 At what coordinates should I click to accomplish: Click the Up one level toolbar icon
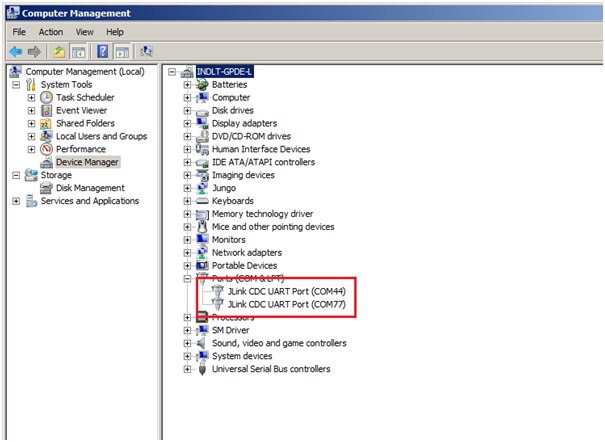coord(59,51)
